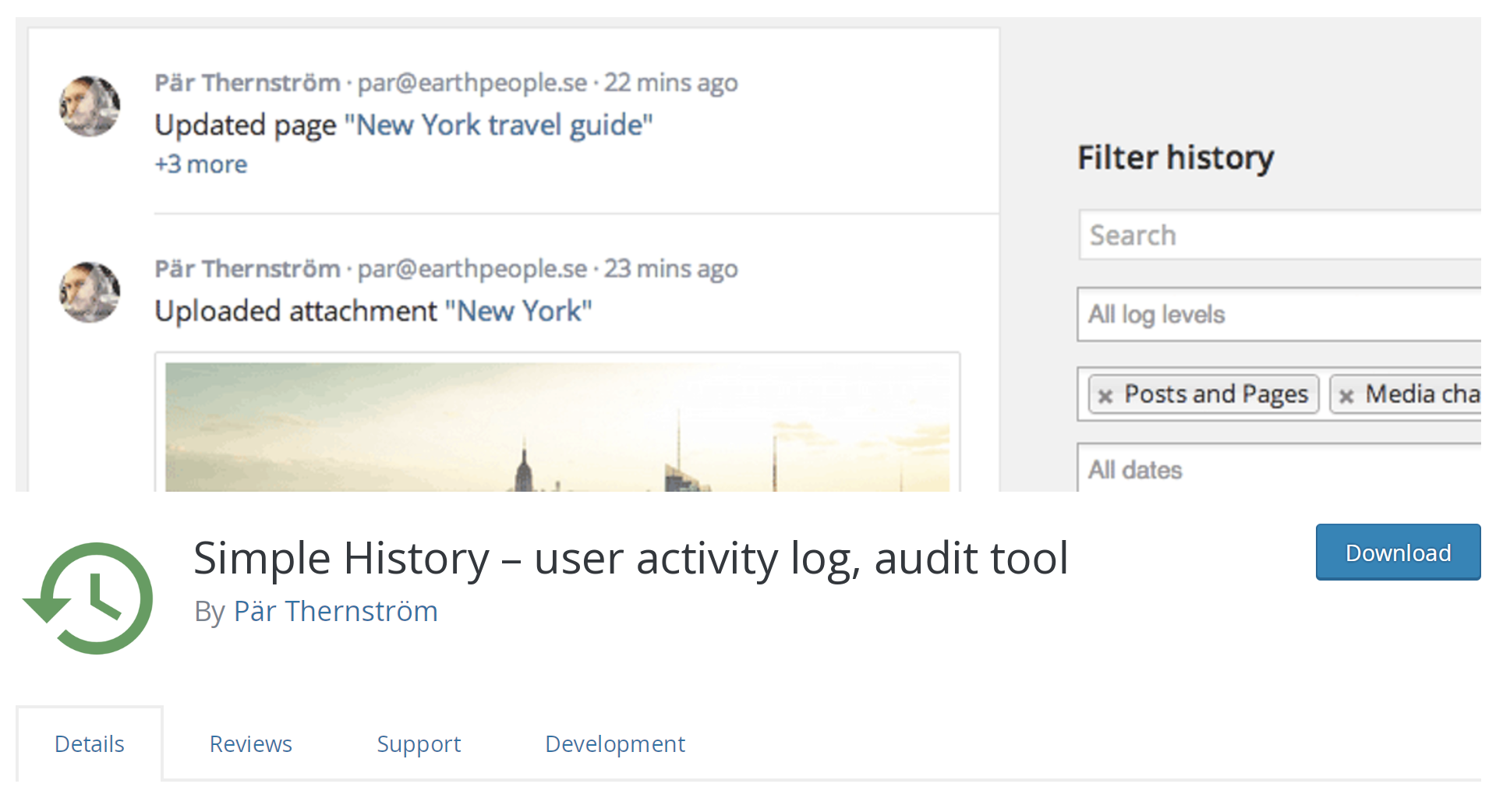Remove the Posts and Pages filter tag
The width and height of the screenshot is (1503, 812).
pyautogui.click(x=1105, y=396)
